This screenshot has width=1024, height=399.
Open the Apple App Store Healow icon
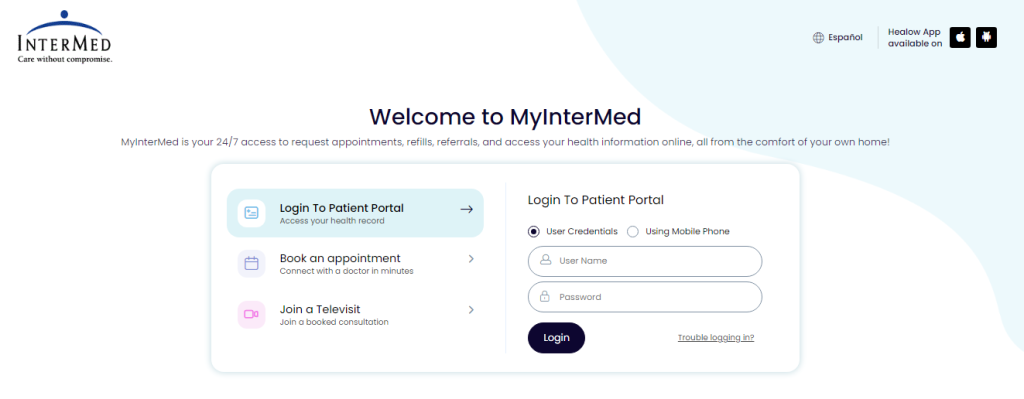pyautogui.click(x=960, y=38)
